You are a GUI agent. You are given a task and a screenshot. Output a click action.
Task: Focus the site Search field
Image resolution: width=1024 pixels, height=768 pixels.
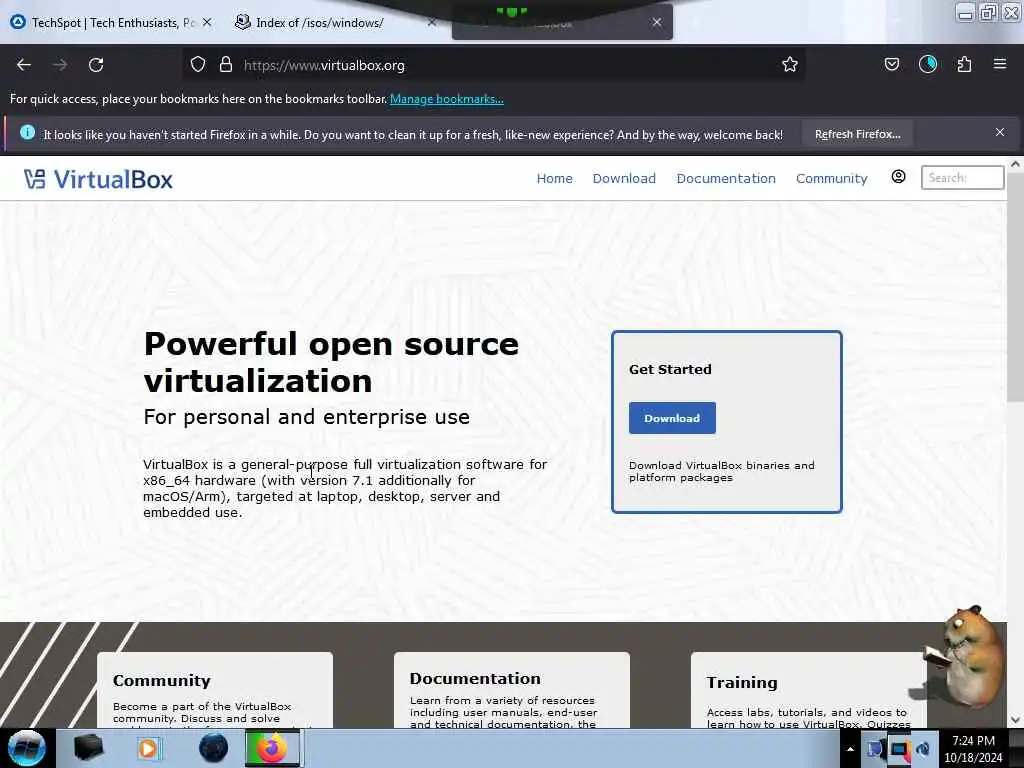click(x=962, y=178)
